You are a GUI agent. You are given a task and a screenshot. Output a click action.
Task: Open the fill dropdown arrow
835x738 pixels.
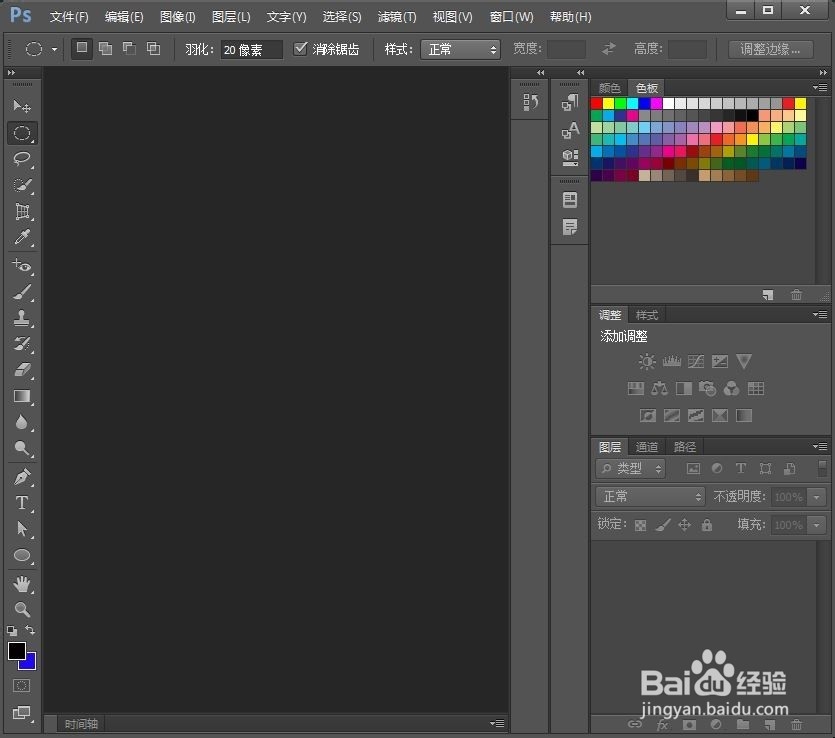pos(816,526)
